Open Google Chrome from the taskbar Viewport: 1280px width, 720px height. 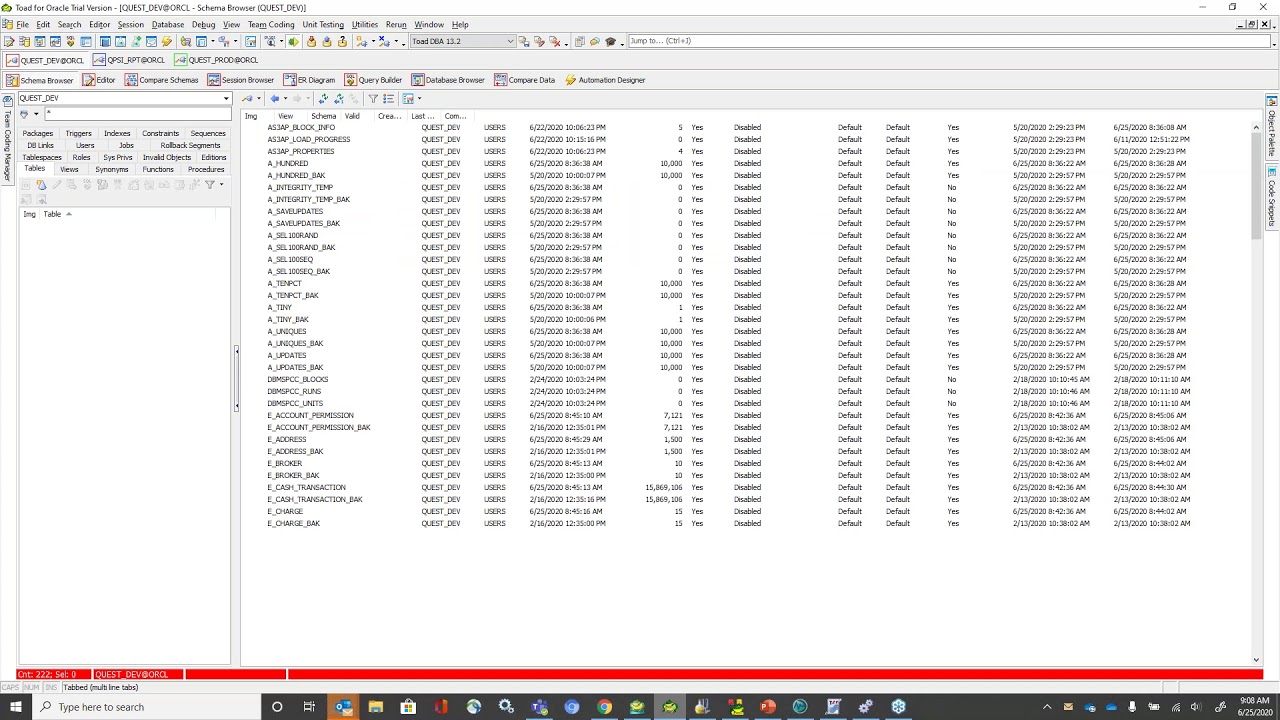coord(604,707)
